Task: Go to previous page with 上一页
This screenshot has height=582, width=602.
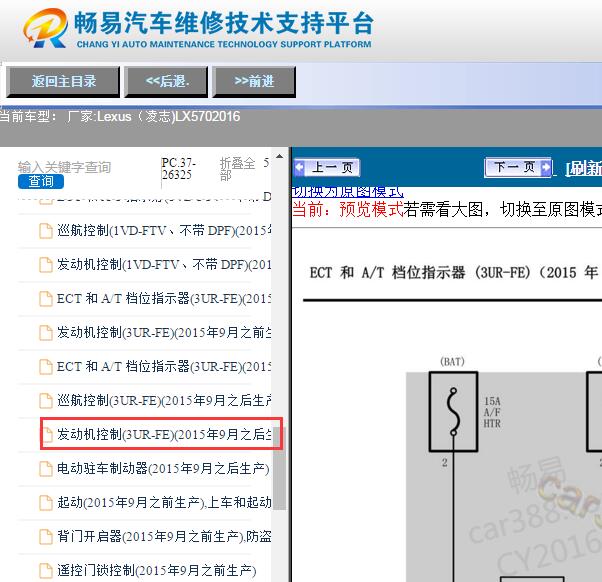Action: 327,168
